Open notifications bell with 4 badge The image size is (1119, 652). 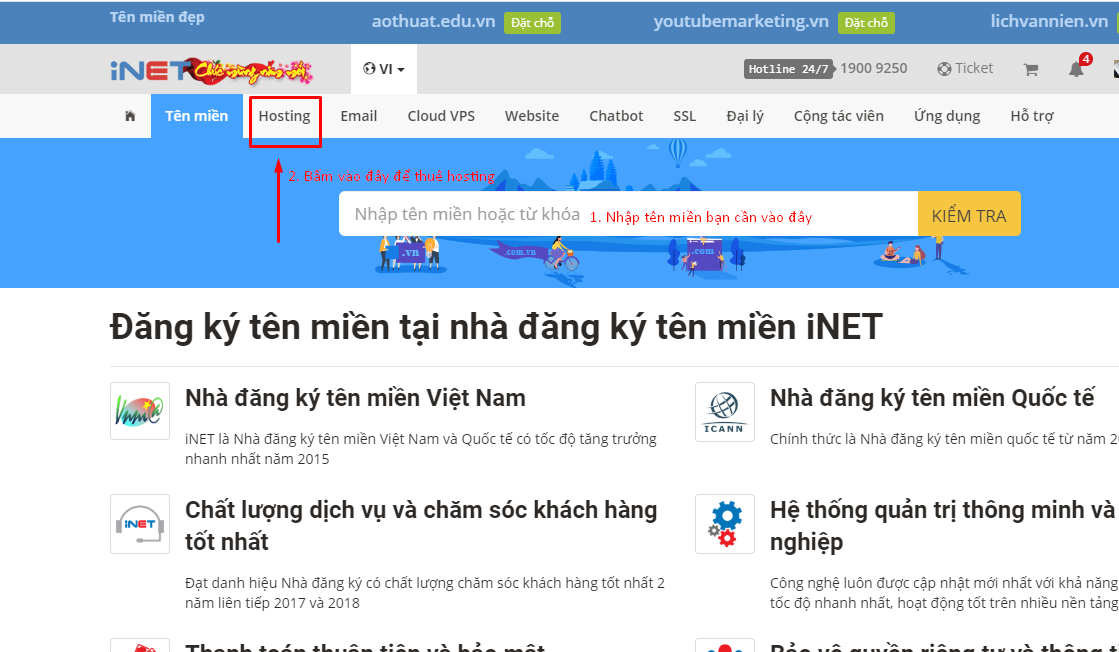[1076, 68]
